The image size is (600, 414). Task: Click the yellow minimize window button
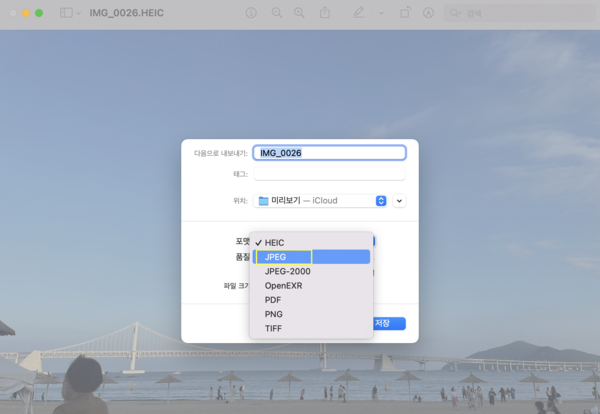point(26,13)
